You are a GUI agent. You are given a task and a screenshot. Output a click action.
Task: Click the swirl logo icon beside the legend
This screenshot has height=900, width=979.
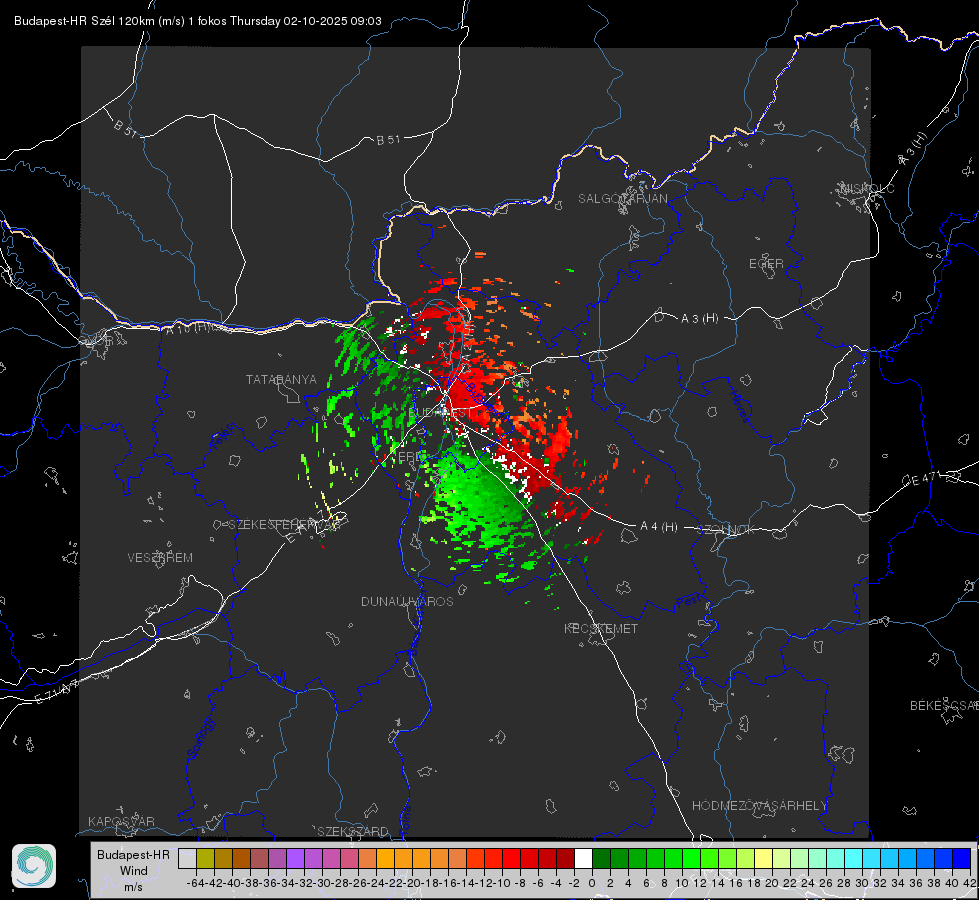[34, 866]
